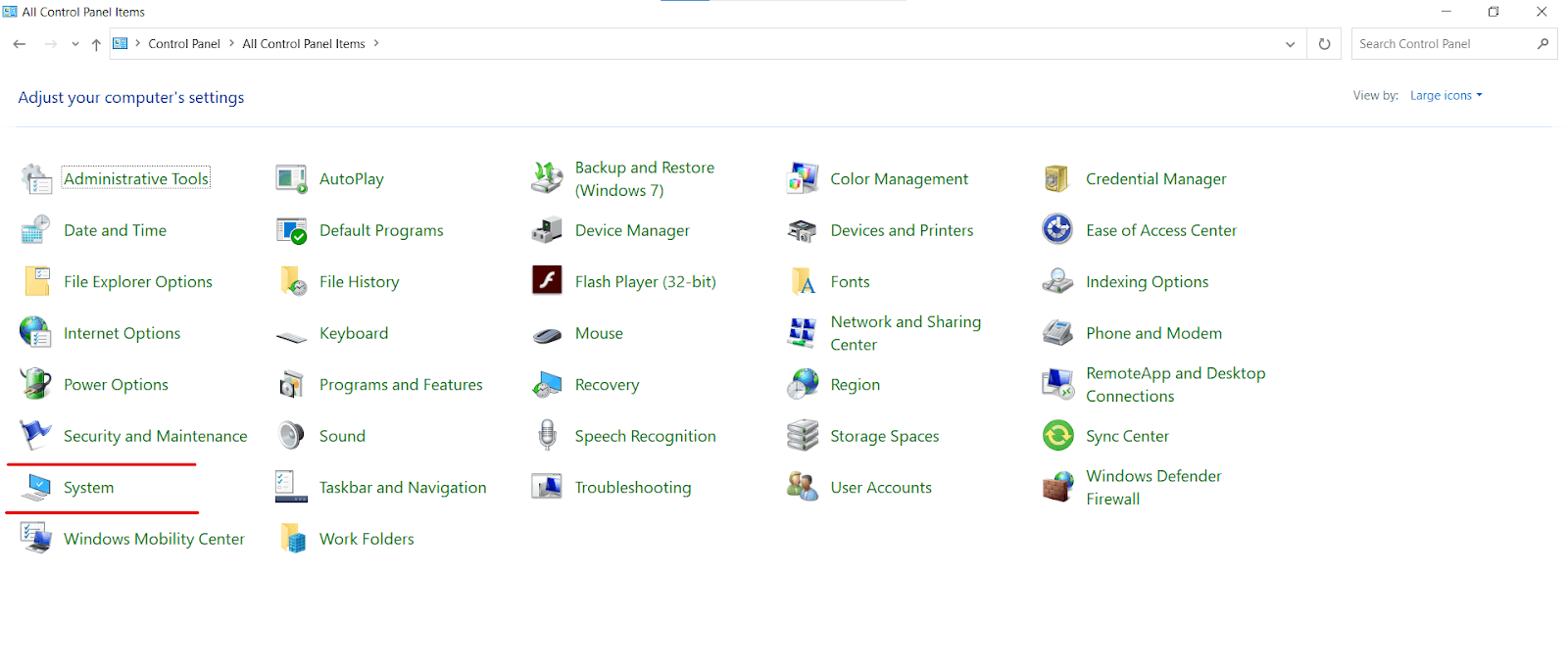This screenshot has width=1568, height=671.
Task: Click the Speech Recognition microphone icon
Action: [x=547, y=436]
